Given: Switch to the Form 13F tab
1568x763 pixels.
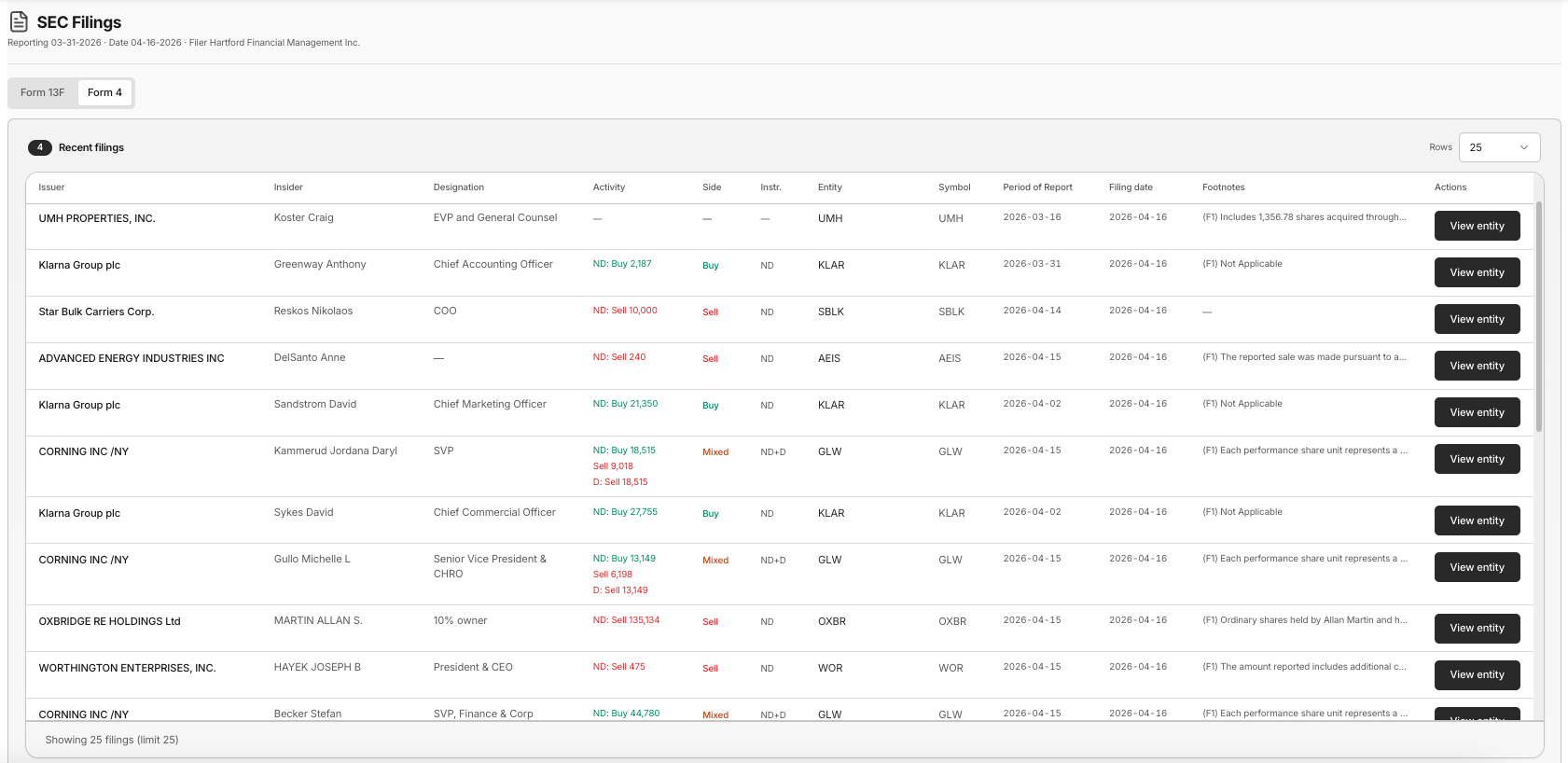Looking at the screenshot, I should pos(43,92).
